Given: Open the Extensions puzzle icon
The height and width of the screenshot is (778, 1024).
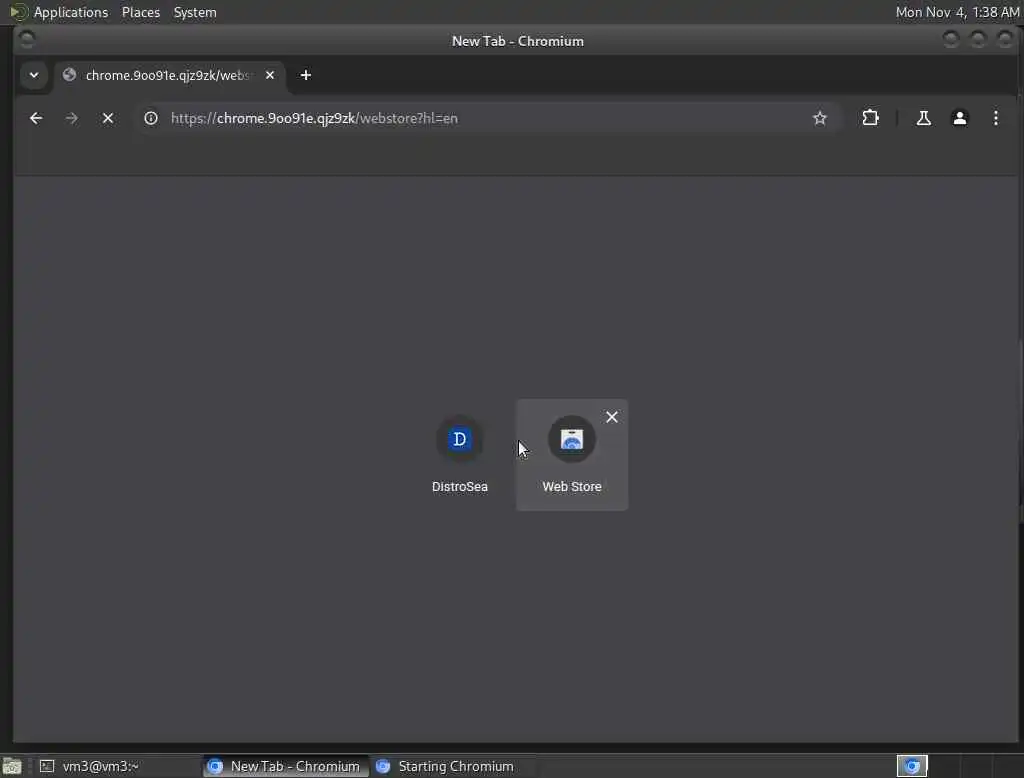Looking at the screenshot, I should (871, 118).
